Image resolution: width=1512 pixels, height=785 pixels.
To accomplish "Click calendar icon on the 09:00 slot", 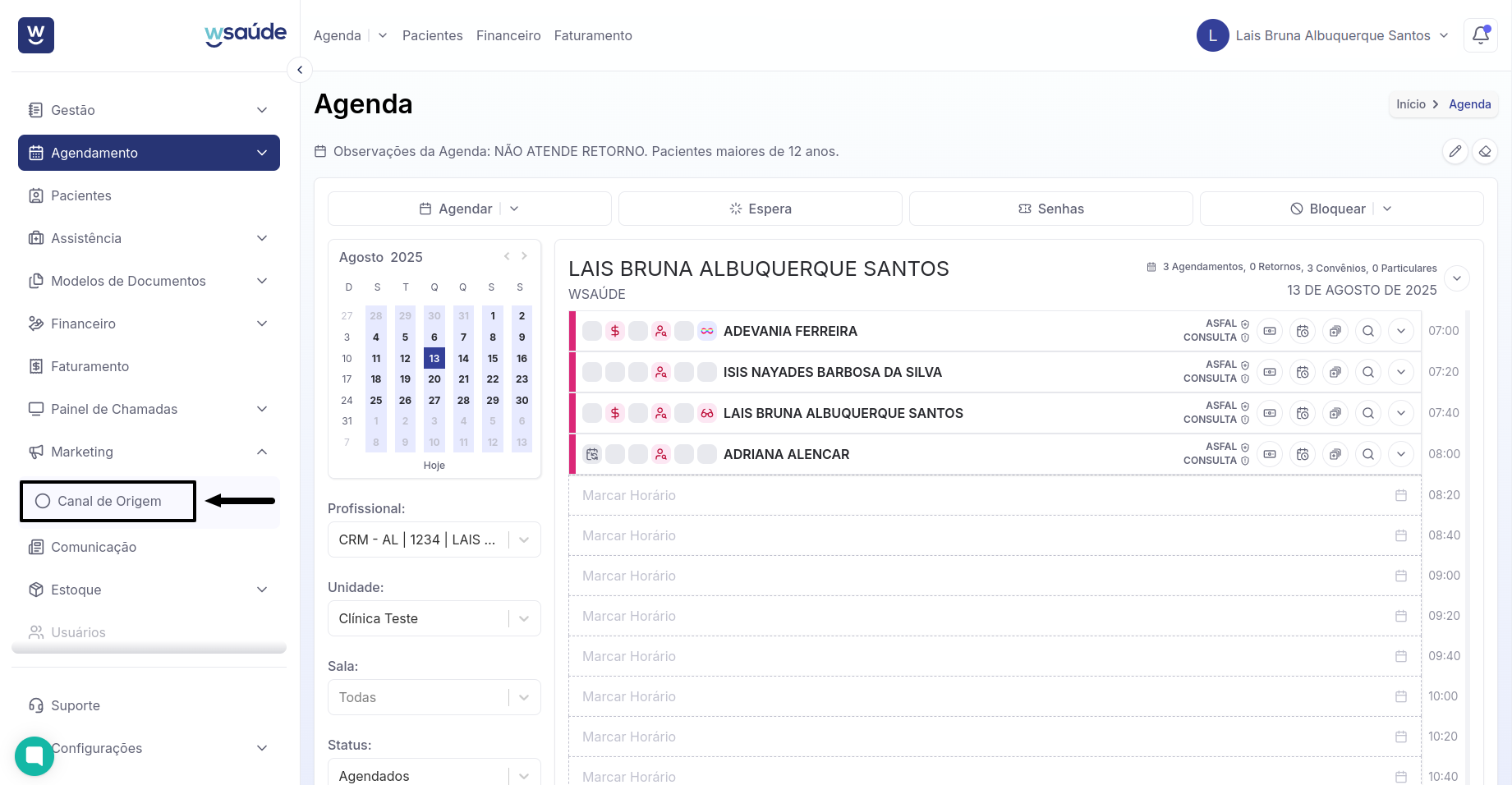I will click(x=1401, y=576).
